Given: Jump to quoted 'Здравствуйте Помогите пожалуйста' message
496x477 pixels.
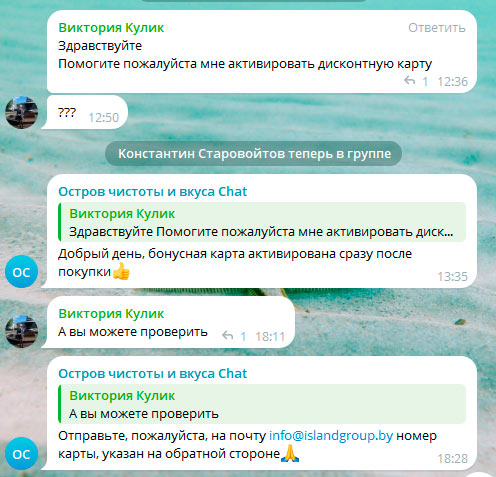Looking at the screenshot, I should (262, 222).
